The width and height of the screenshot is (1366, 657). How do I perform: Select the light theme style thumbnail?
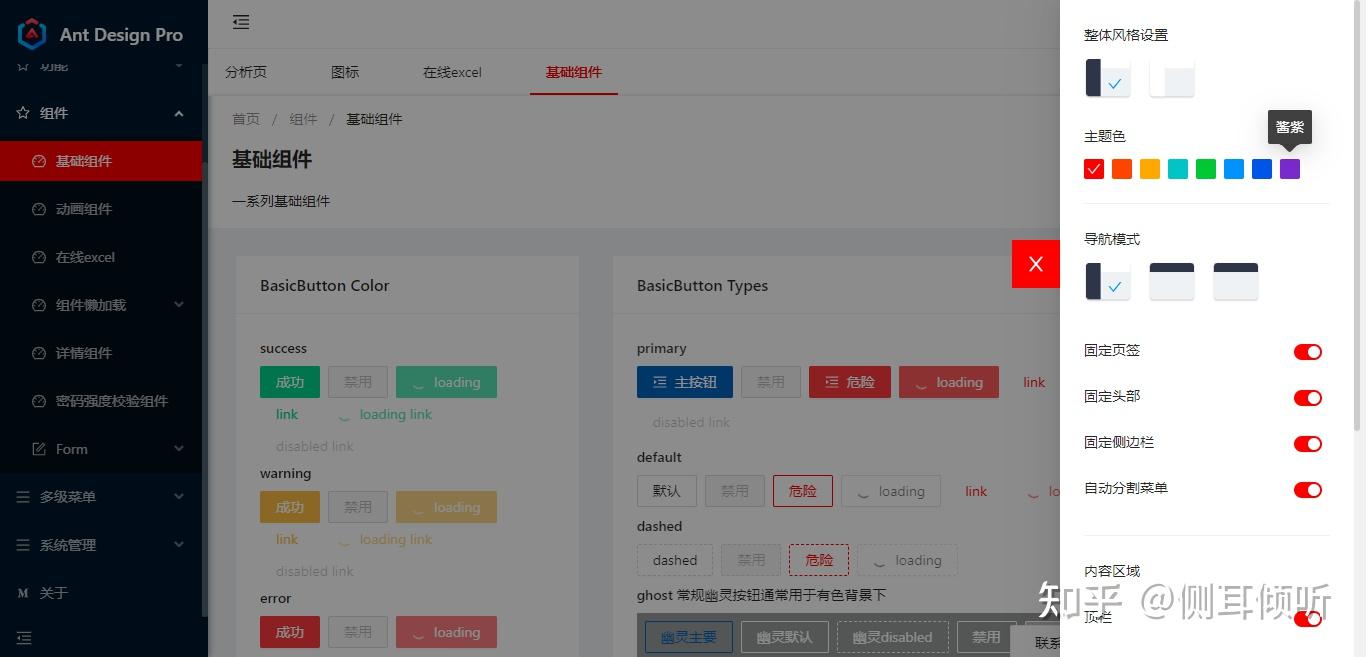(1170, 78)
